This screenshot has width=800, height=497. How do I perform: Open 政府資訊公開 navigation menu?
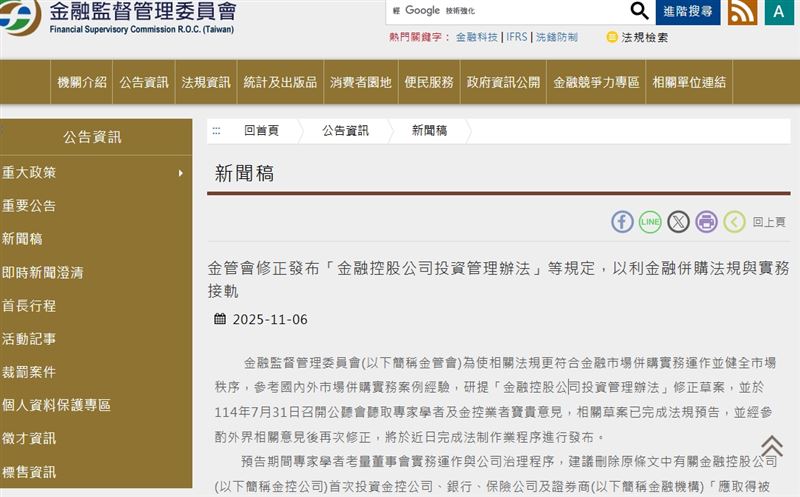tap(503, 82)
